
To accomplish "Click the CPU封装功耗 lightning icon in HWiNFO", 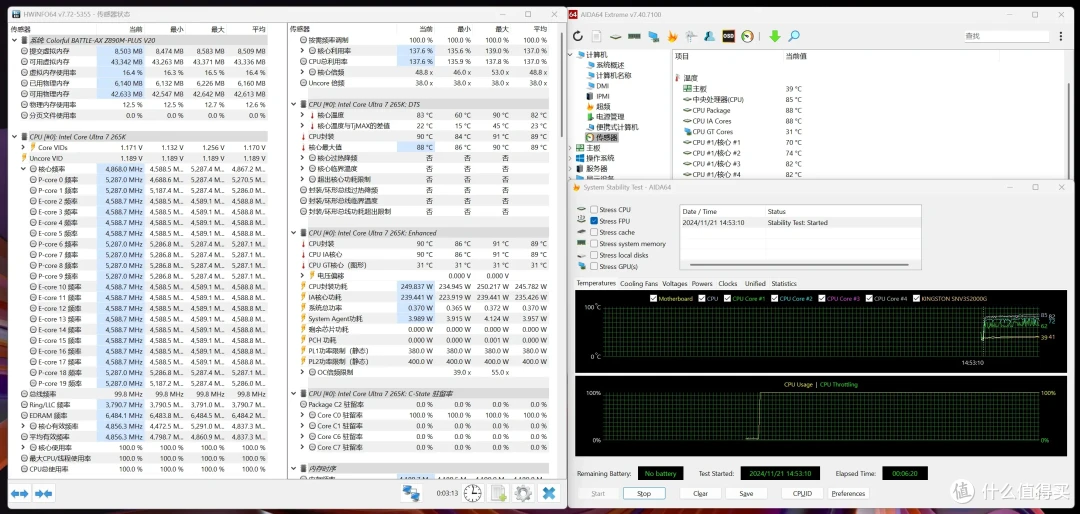I will click(303, 287).
